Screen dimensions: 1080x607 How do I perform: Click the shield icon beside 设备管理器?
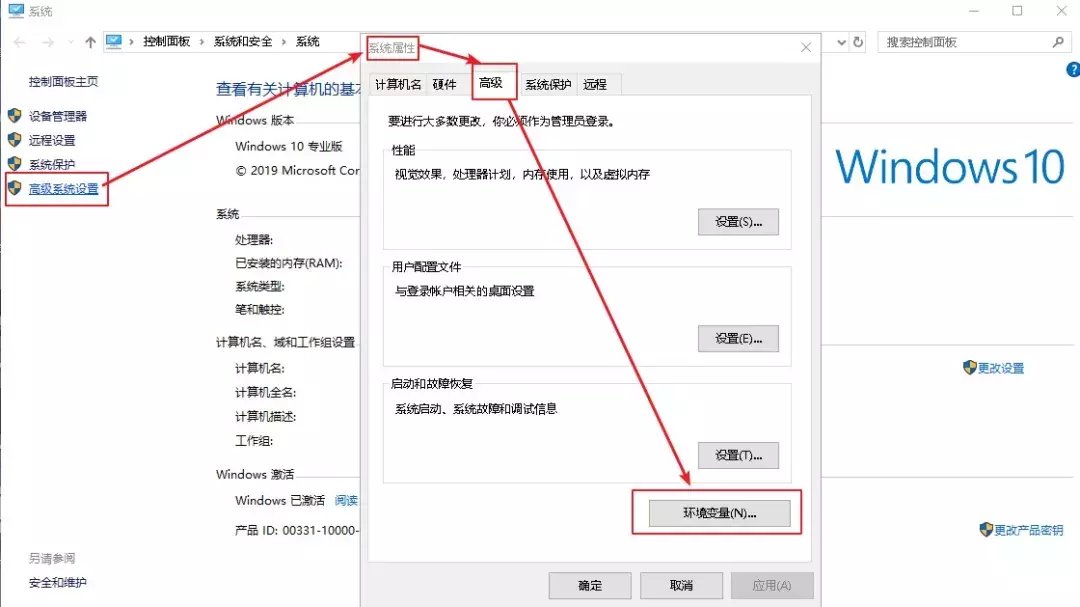click(x=14, y=116)
